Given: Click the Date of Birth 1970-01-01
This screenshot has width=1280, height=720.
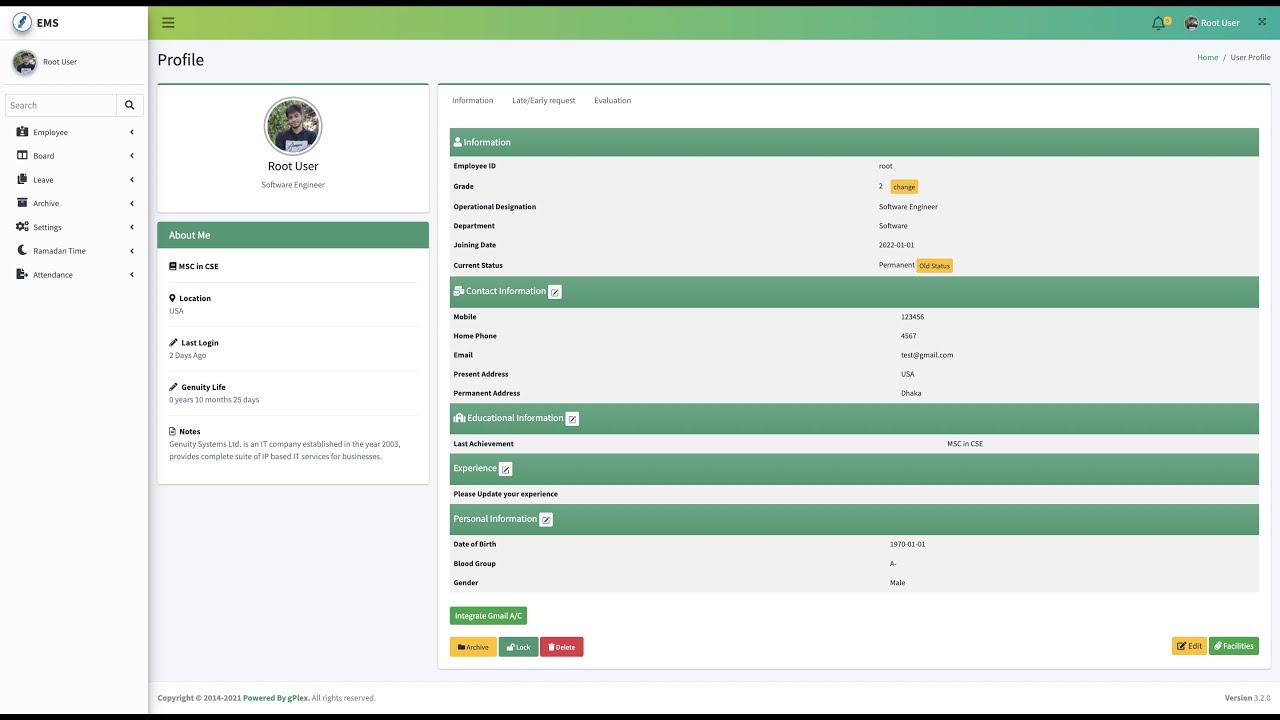Looking at the screenshot, I should pos(907,545).
